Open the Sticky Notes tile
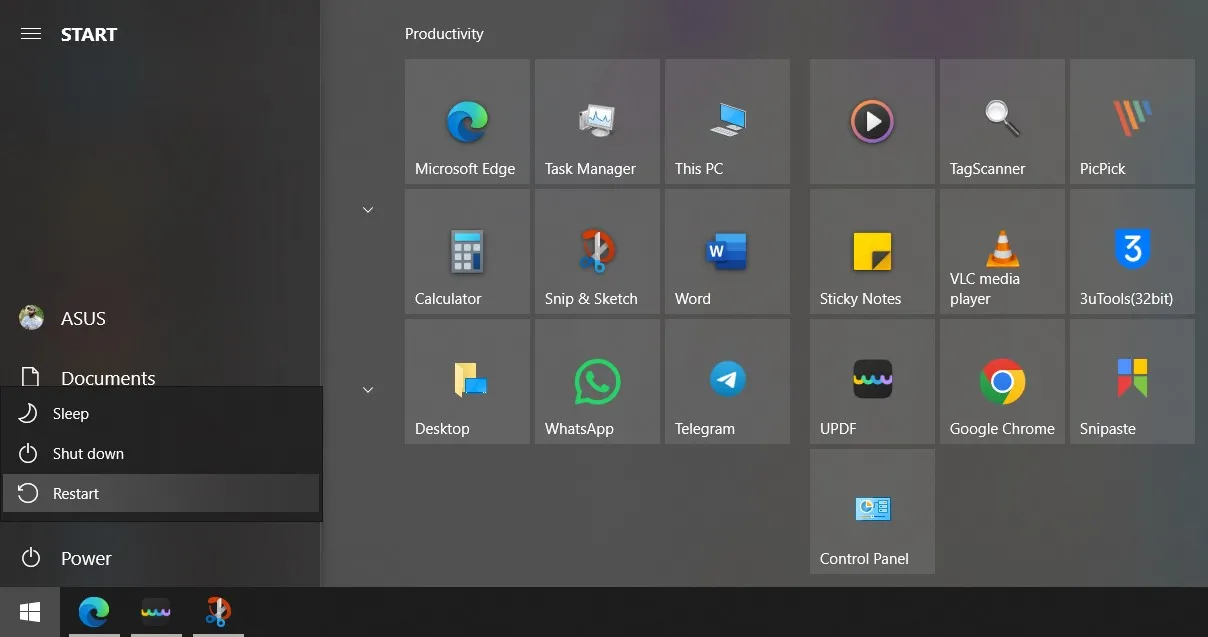Image resolution: width=1208 pixels, height=637 pixels. [872, 251]
